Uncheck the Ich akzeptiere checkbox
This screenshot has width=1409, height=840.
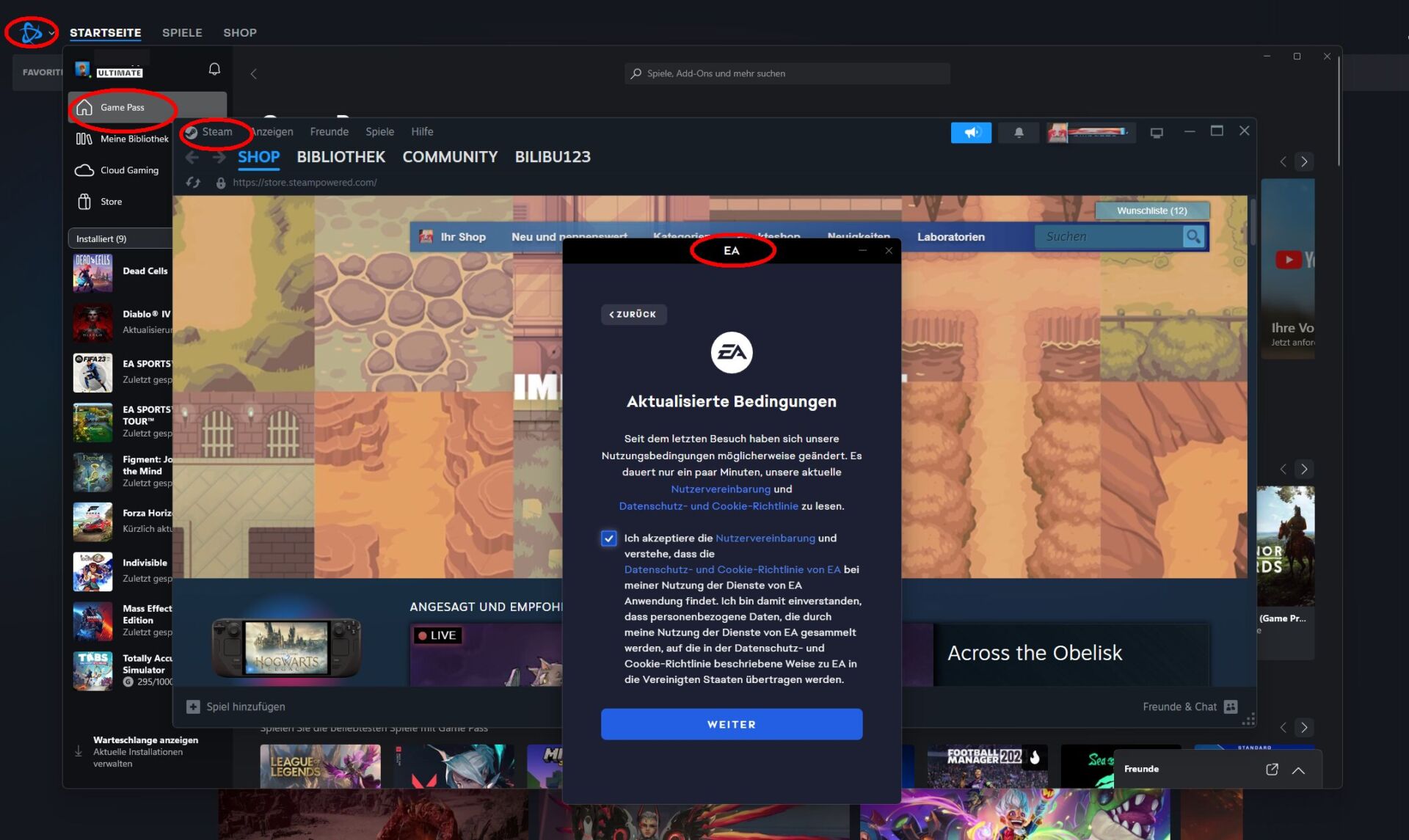608,538
